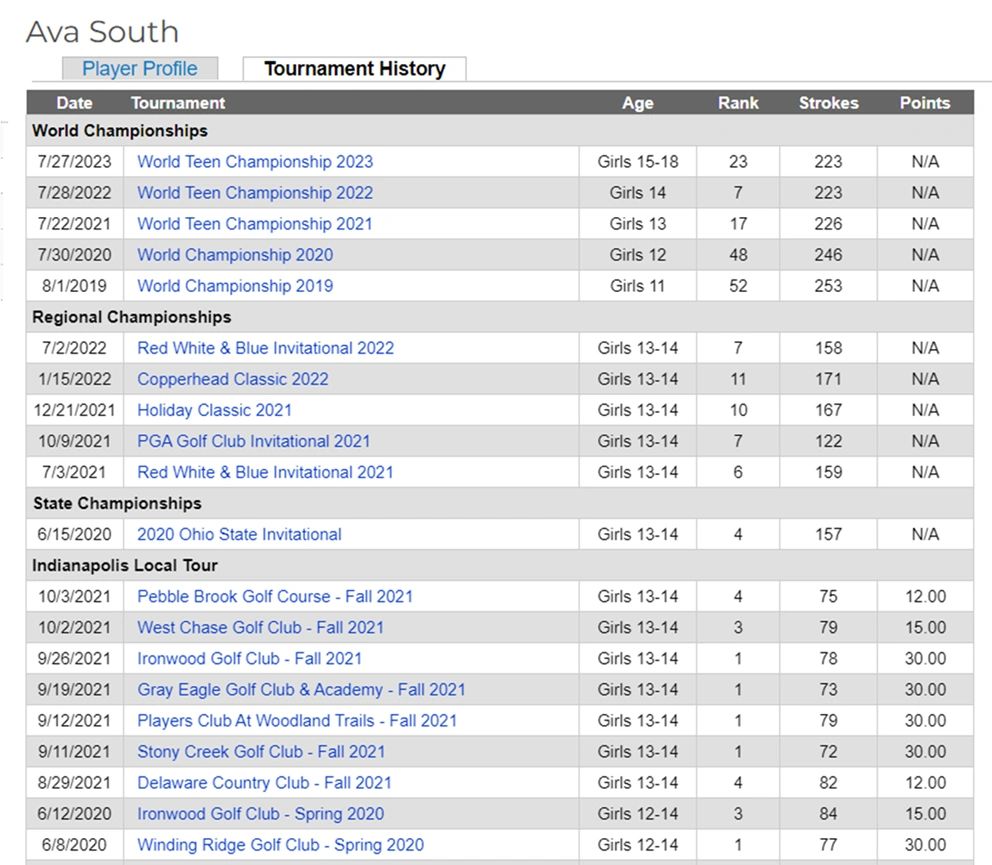992x865 pixels.
Task: Switch to the Player Profile tab
Action: click(139, 69)
